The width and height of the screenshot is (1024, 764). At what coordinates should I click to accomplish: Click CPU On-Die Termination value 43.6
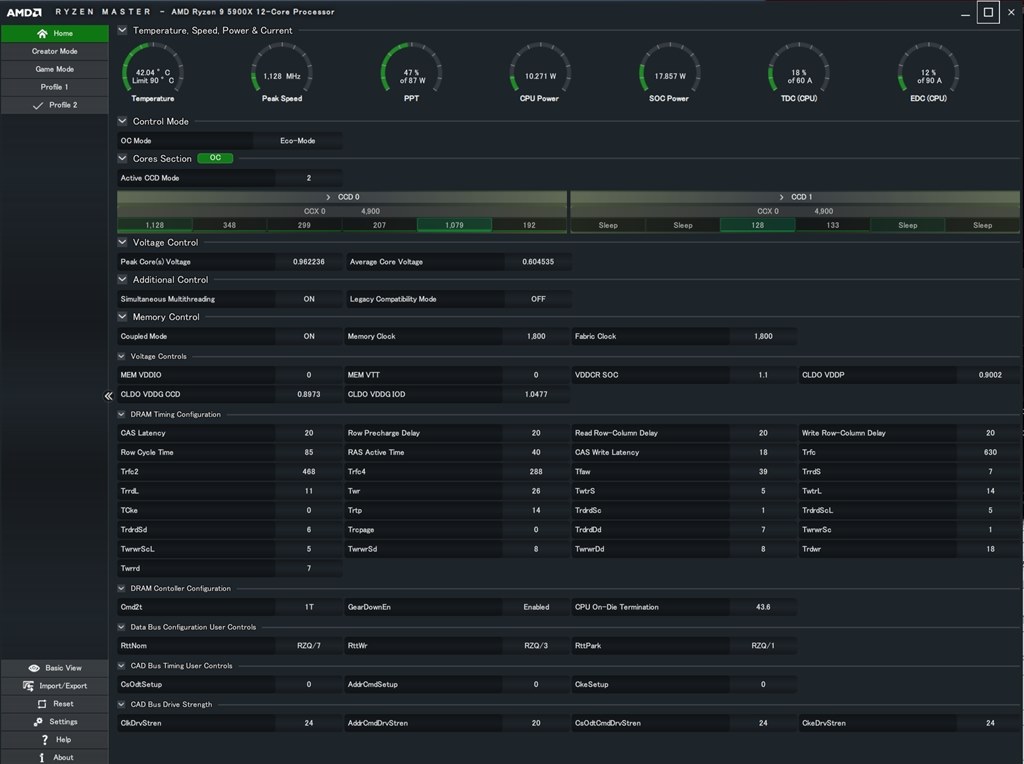763,607
